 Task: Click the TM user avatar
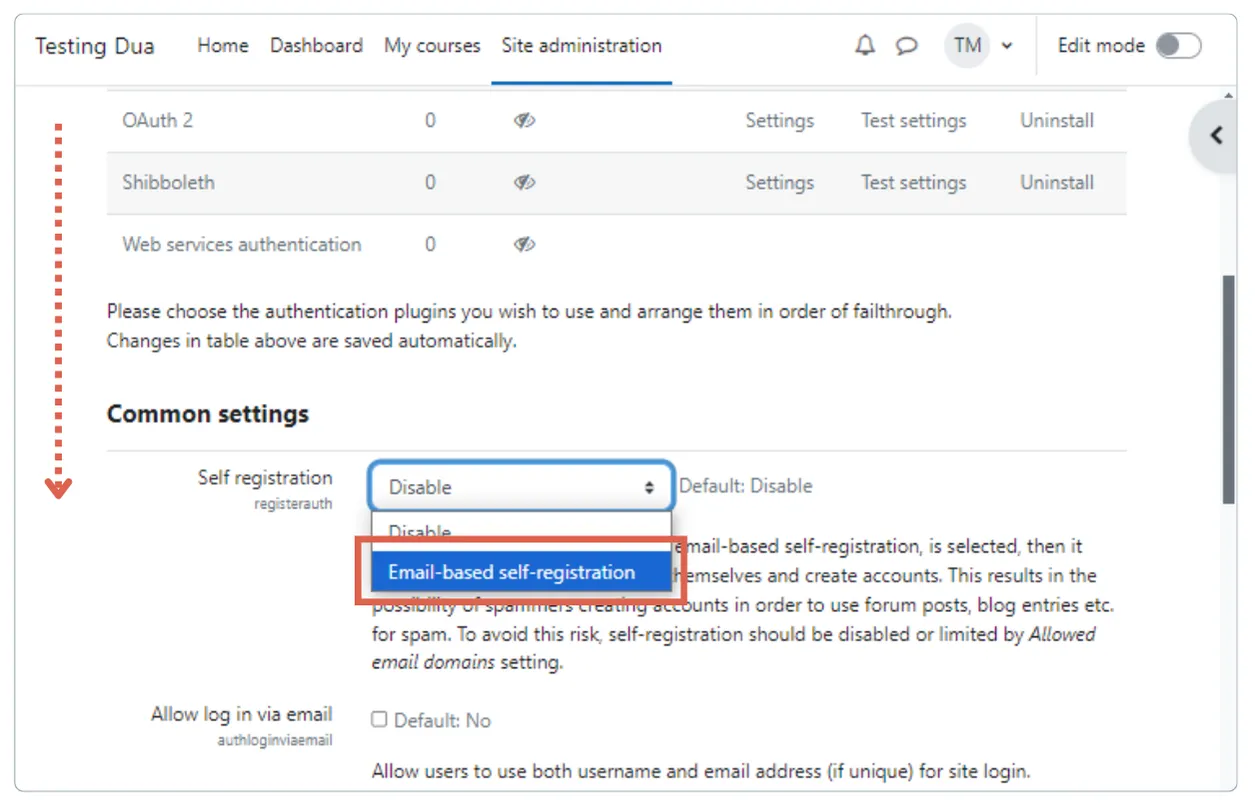click(966, 45)
